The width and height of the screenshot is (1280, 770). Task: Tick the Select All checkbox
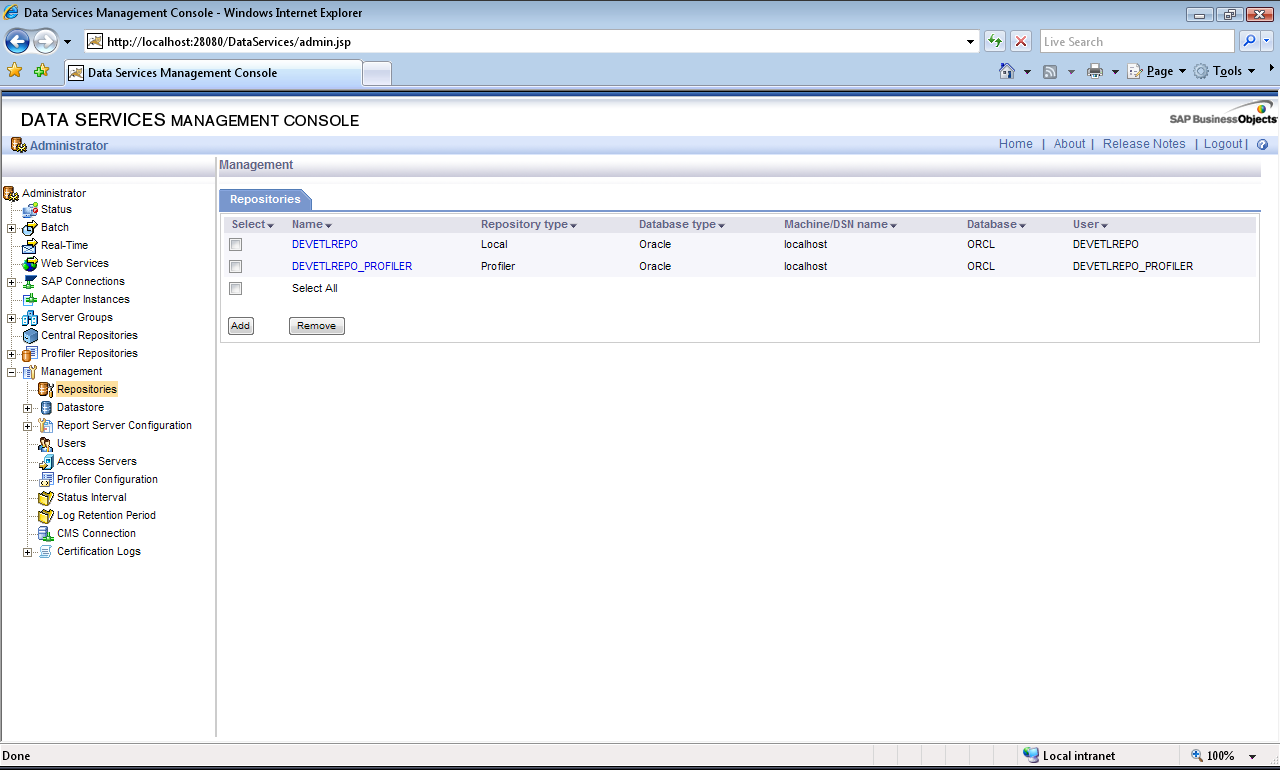[x=236, y=289]
